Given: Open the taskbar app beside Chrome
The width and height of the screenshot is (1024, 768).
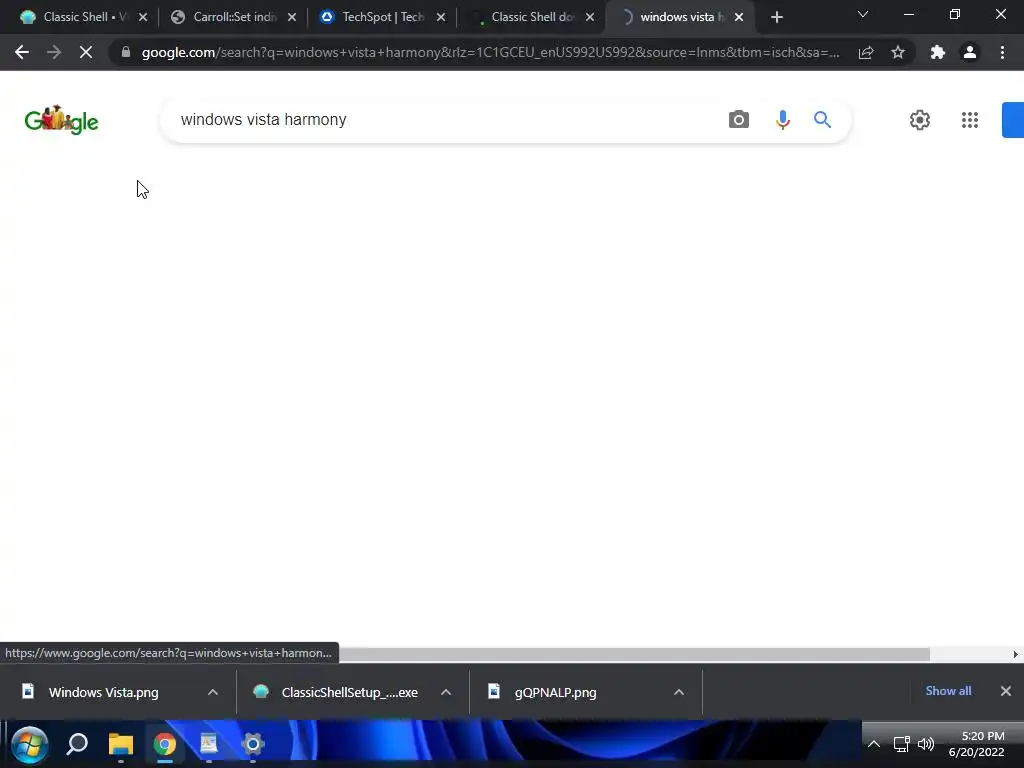Looking at the screenshot, I should pos(209,744).
